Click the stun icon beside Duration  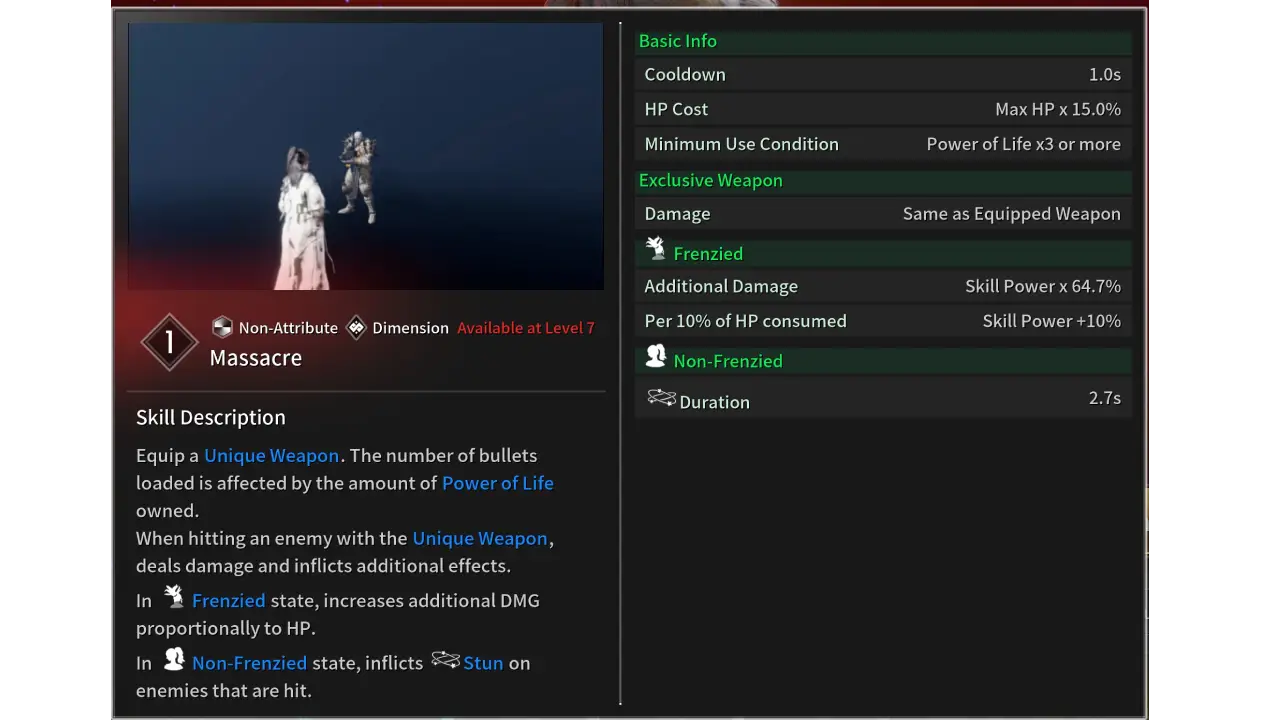[x=661, y=399]
